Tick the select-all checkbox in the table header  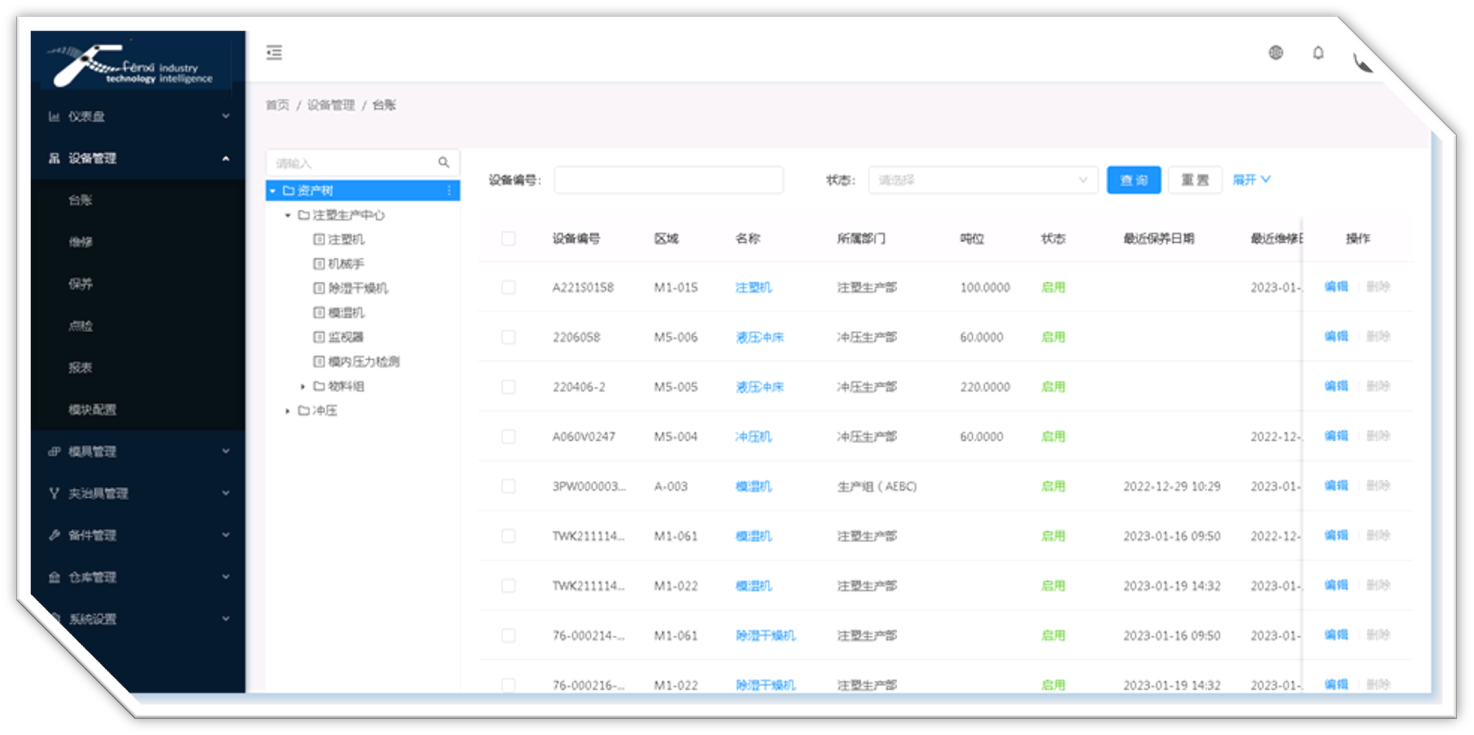pos(508,239)
